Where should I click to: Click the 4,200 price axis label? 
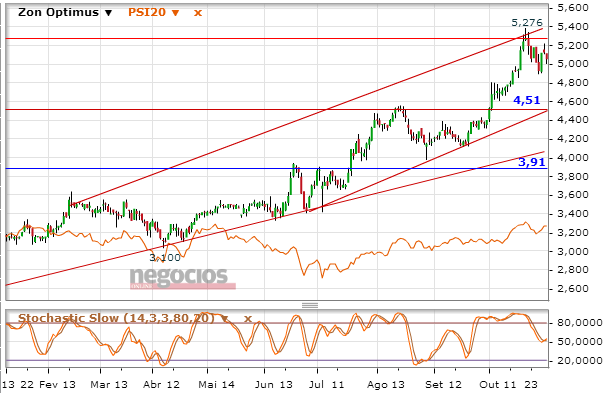coord(573,139)
